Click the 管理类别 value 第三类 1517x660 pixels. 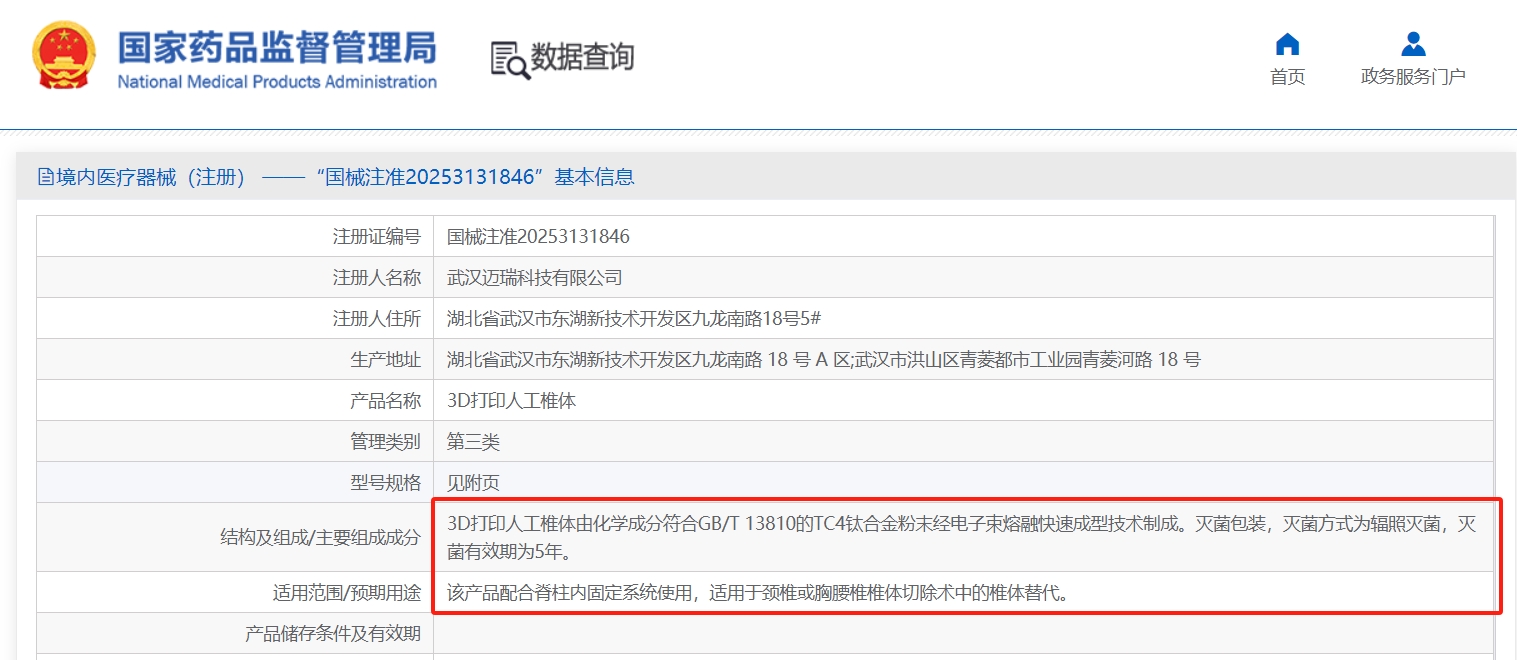click(473, 442)
